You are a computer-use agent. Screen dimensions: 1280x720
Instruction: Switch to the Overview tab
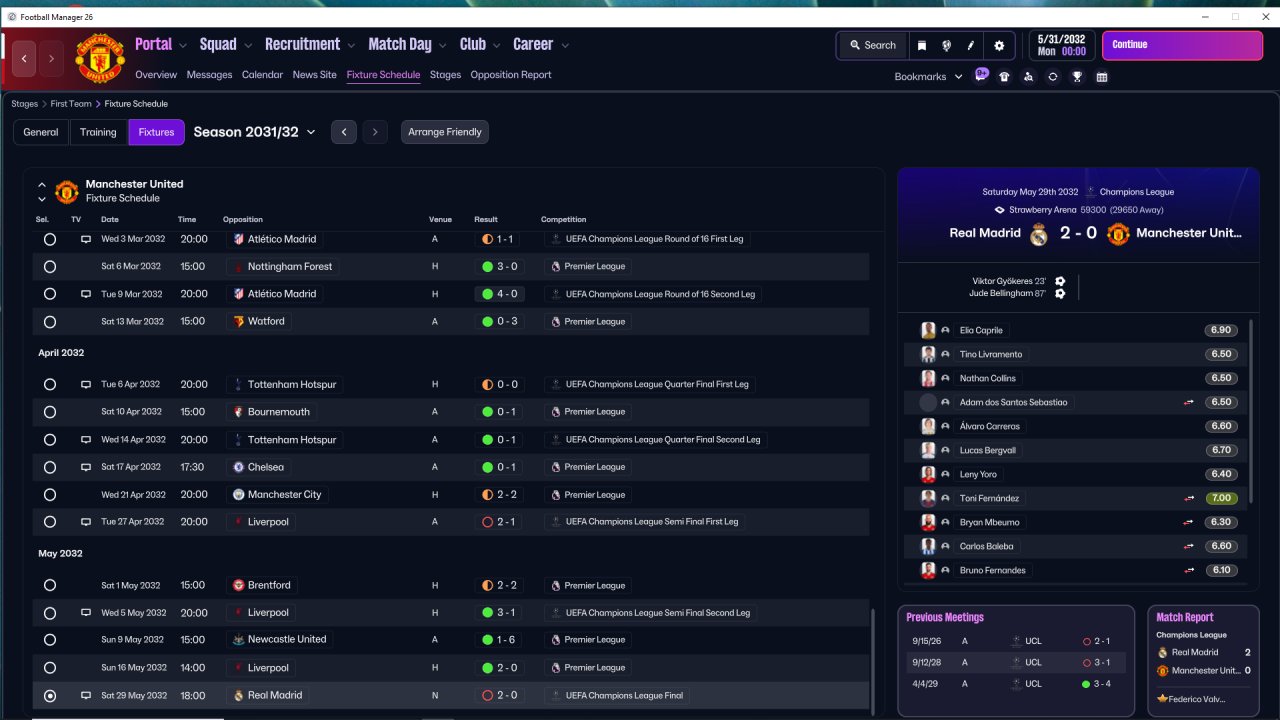click(x=156, y=75)
